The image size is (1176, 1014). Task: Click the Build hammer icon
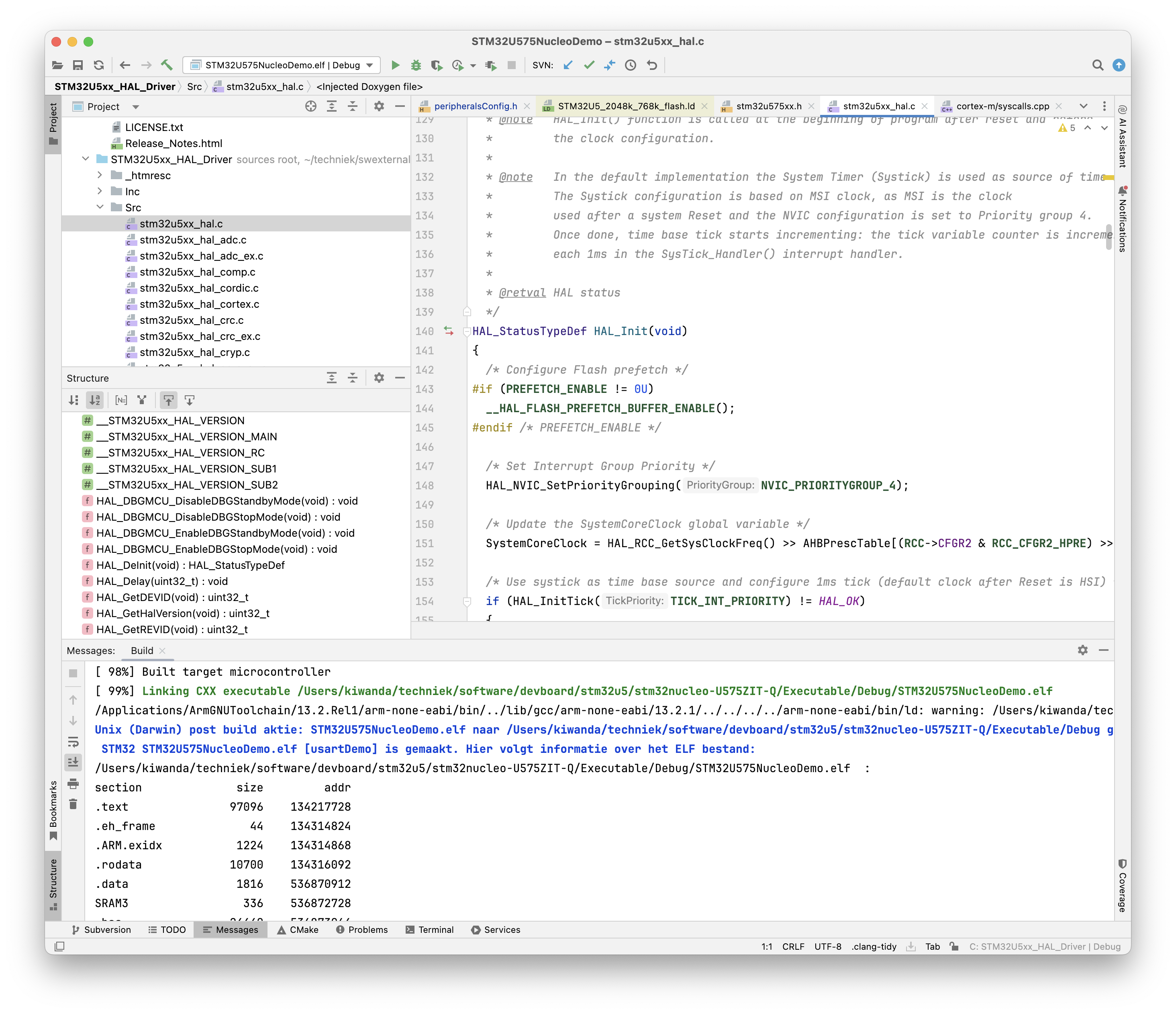point(166,65)
